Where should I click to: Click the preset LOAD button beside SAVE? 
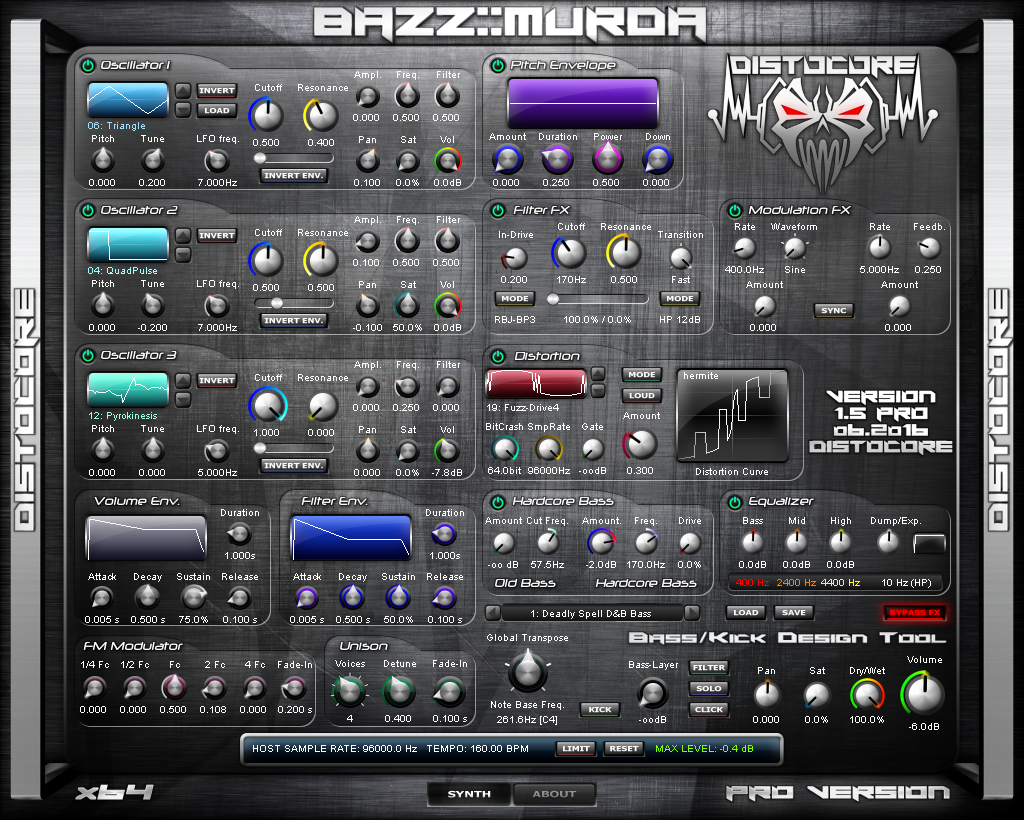pyautogui.click(x=746, y=612)
